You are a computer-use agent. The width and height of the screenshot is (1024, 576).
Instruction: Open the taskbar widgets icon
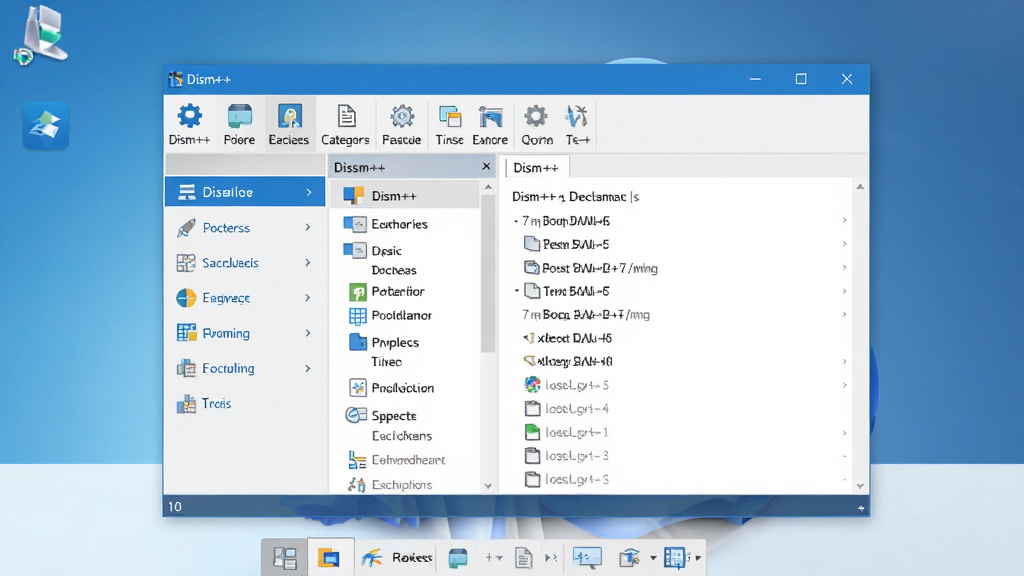tap(285, 558)
